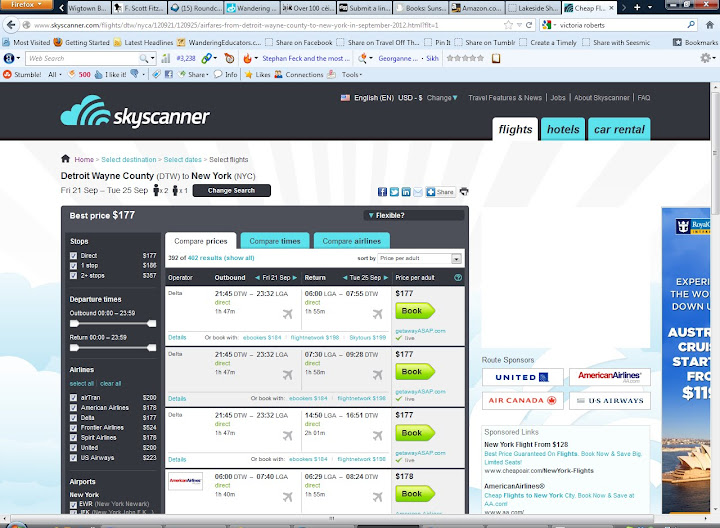Click the Outbound departure time slider right handle
Viewport: 720px width, 528px height.
(x=152, y=324)
